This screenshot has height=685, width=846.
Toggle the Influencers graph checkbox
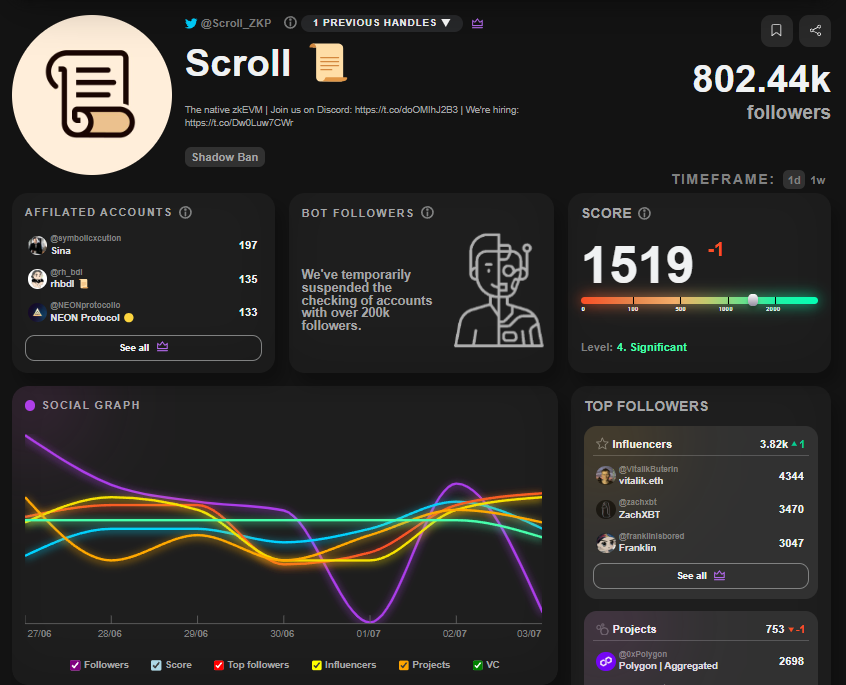pyautogui.click(x=317, y=665)
